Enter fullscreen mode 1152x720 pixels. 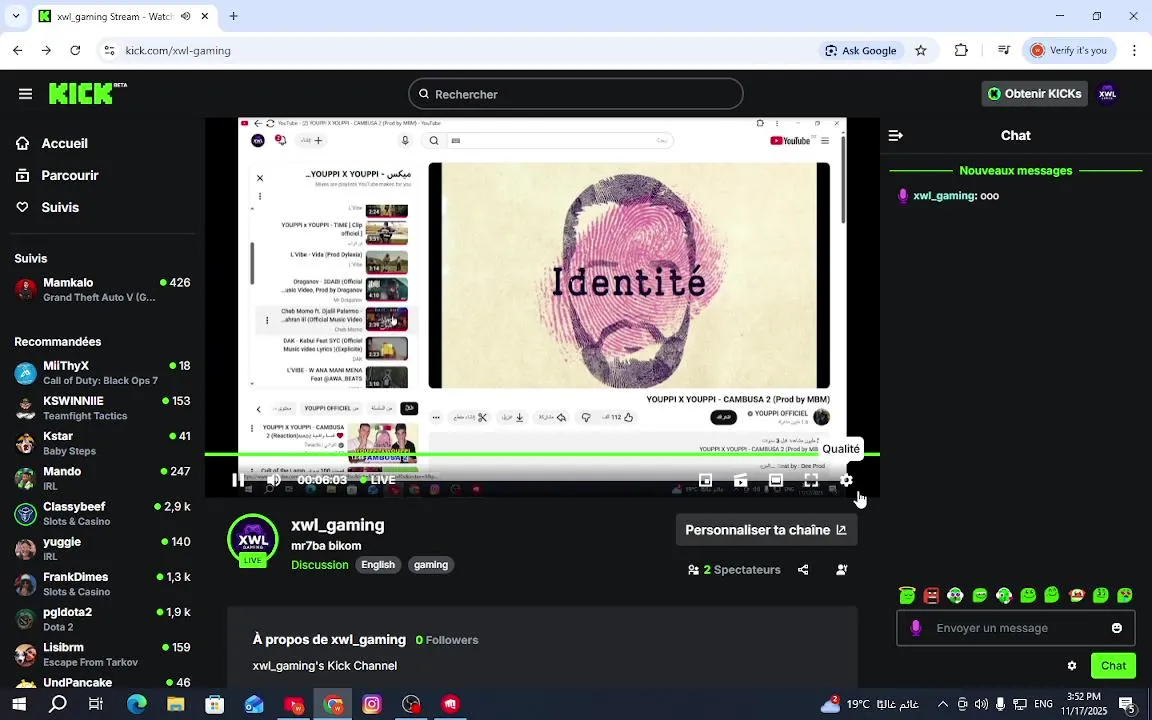[811, 480]
